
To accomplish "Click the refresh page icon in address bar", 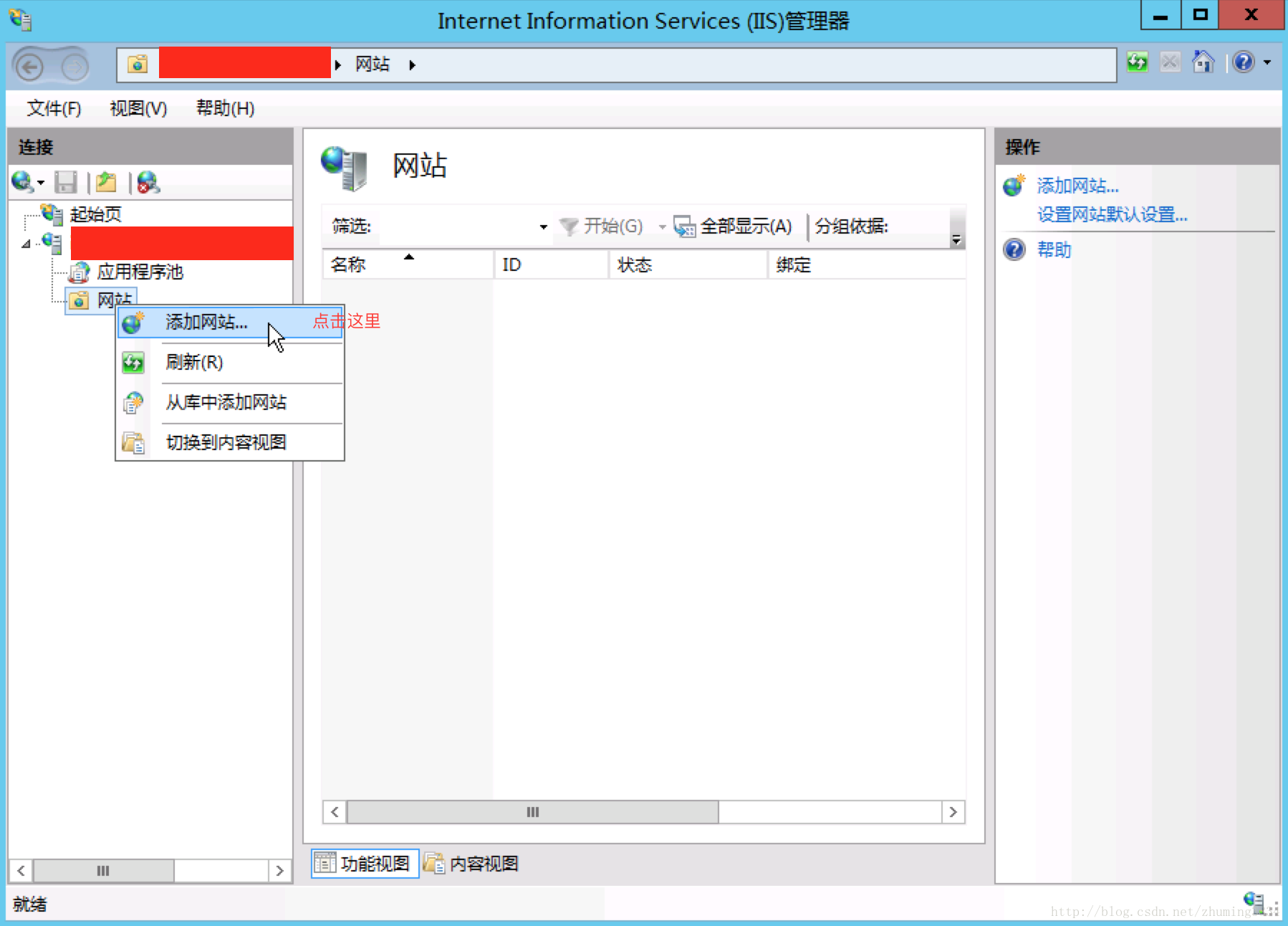I will [1138, 63].
